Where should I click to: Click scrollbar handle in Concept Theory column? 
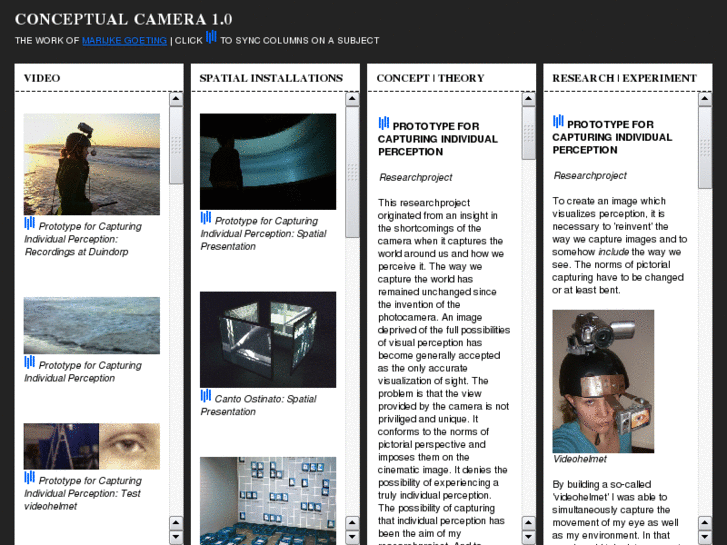528,135
